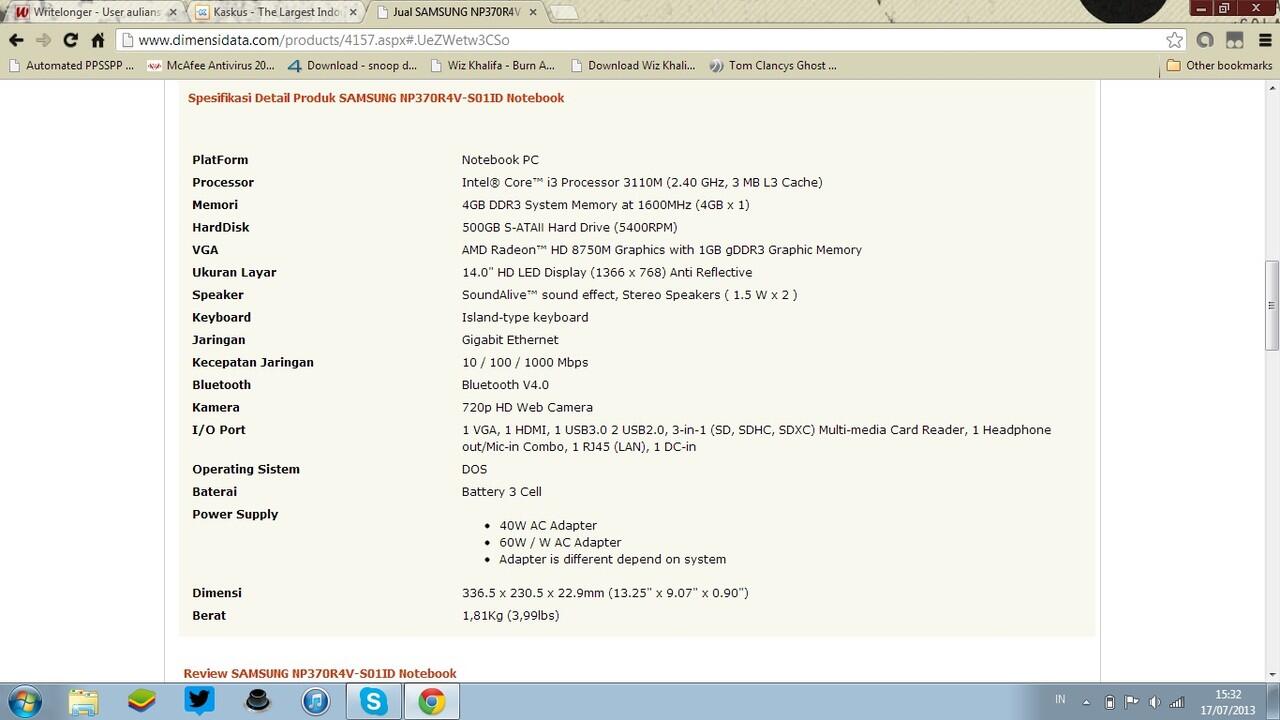1280x720 pixels.
Task: Click the SoundAlive sound effect value
Action: pyautogui.click(x=629, y=295)
